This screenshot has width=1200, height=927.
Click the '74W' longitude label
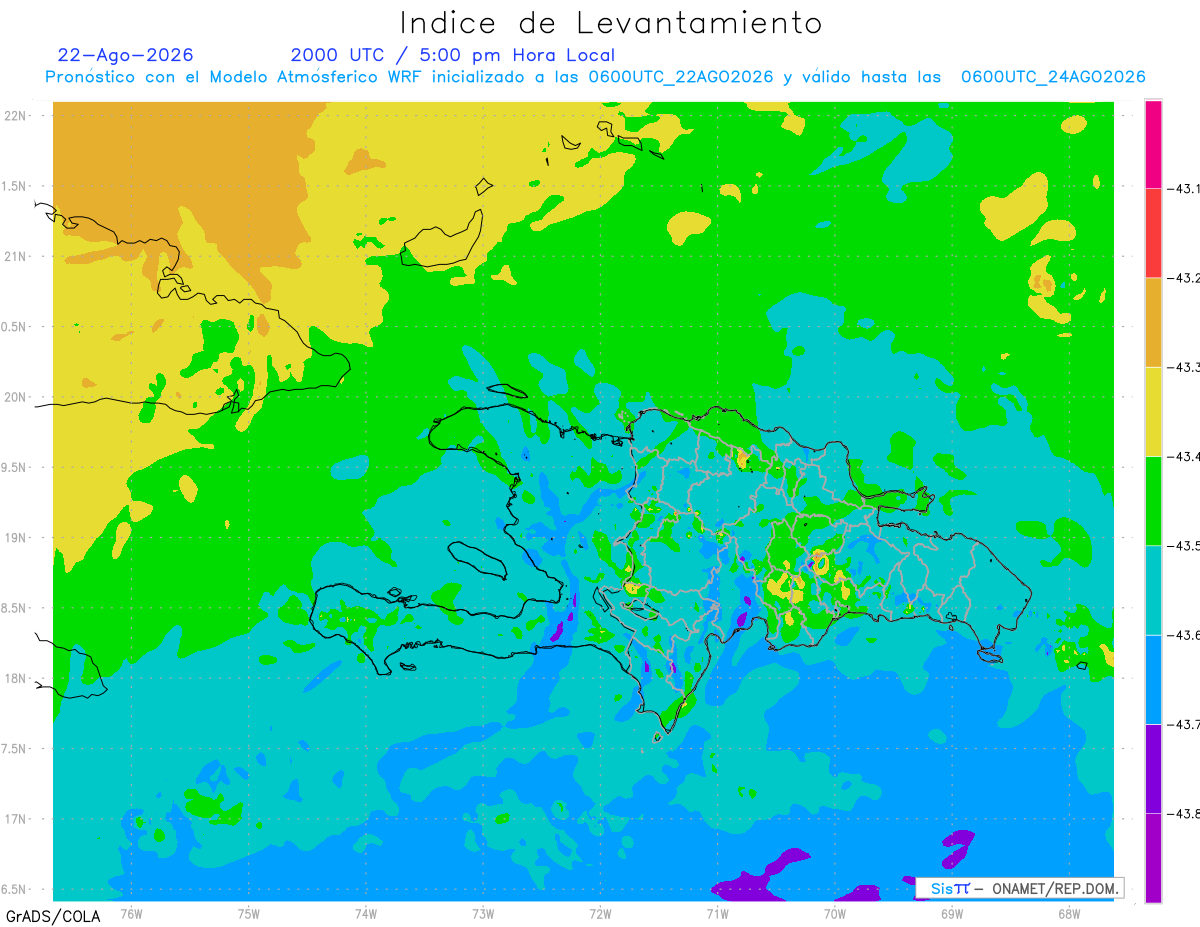365,912
